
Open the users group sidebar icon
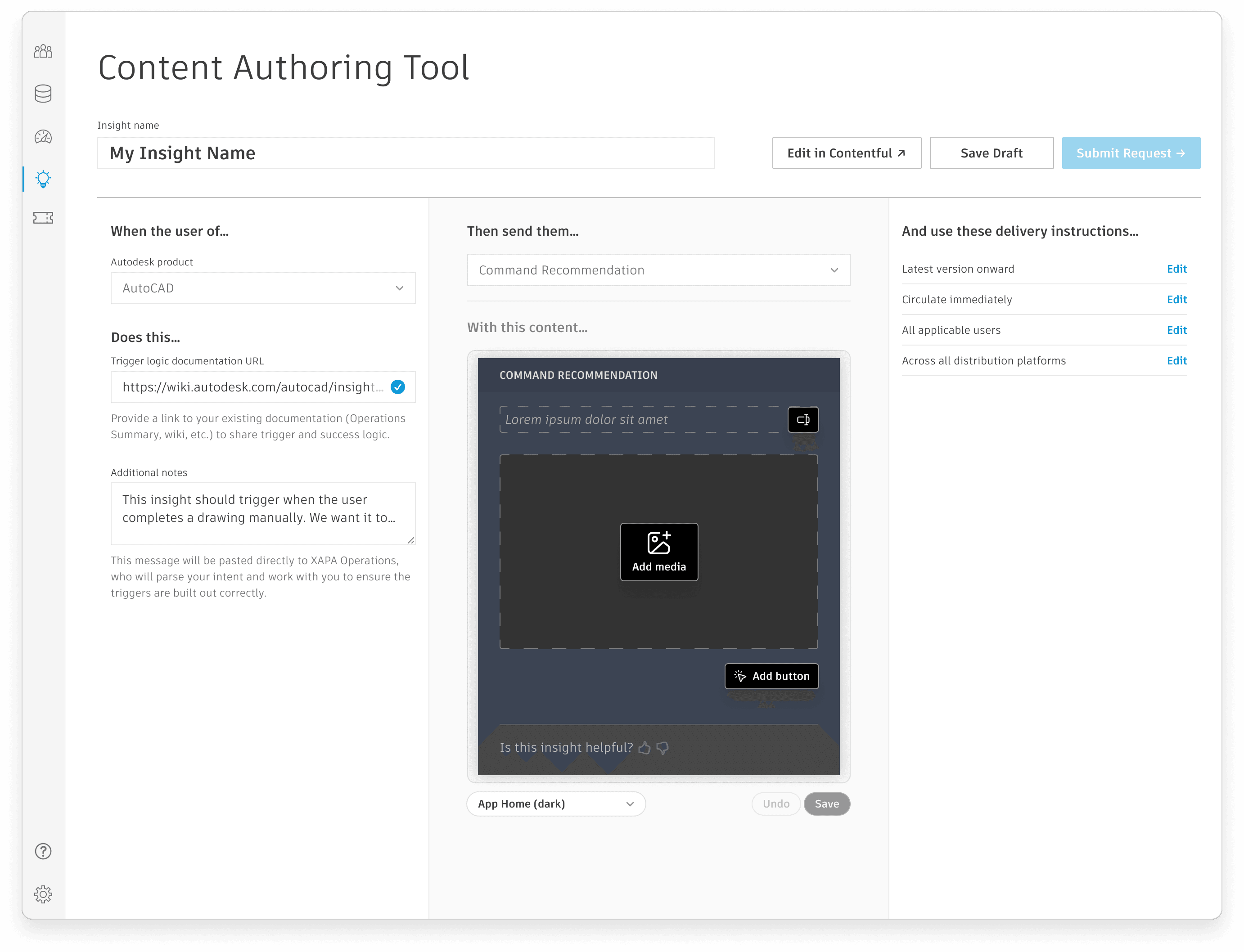tap(43, 52)
